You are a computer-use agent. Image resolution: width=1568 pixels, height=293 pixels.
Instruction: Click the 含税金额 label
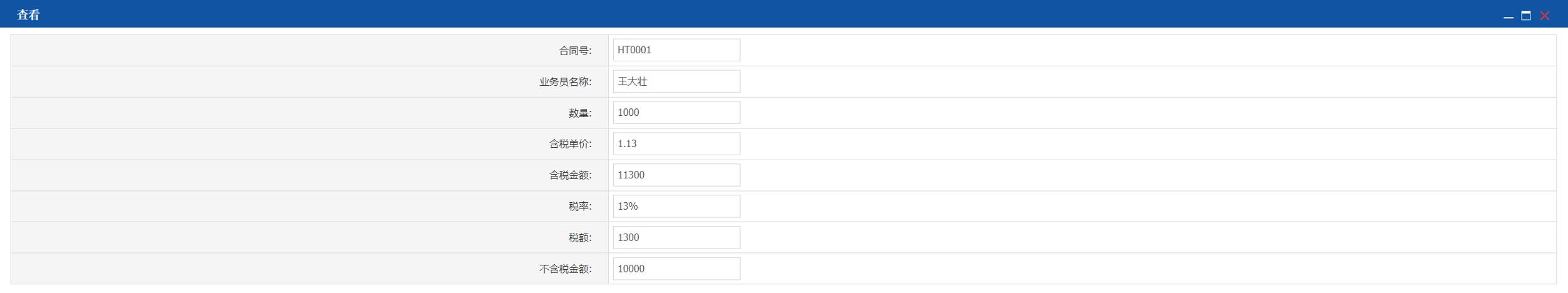571,175
